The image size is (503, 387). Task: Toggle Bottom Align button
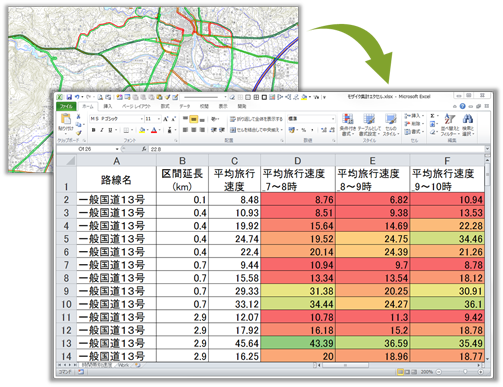pyautogui.click(x=202, y=119)
